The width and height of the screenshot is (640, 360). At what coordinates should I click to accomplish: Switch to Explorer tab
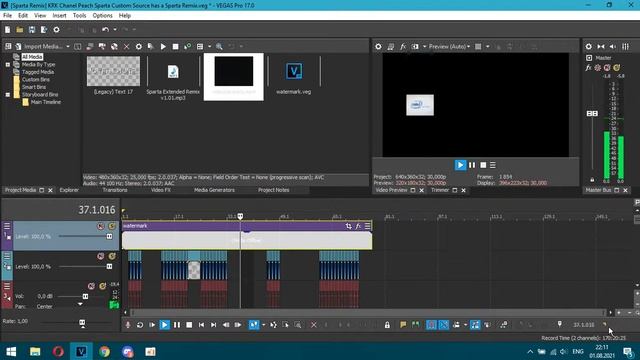click(69, 190)
